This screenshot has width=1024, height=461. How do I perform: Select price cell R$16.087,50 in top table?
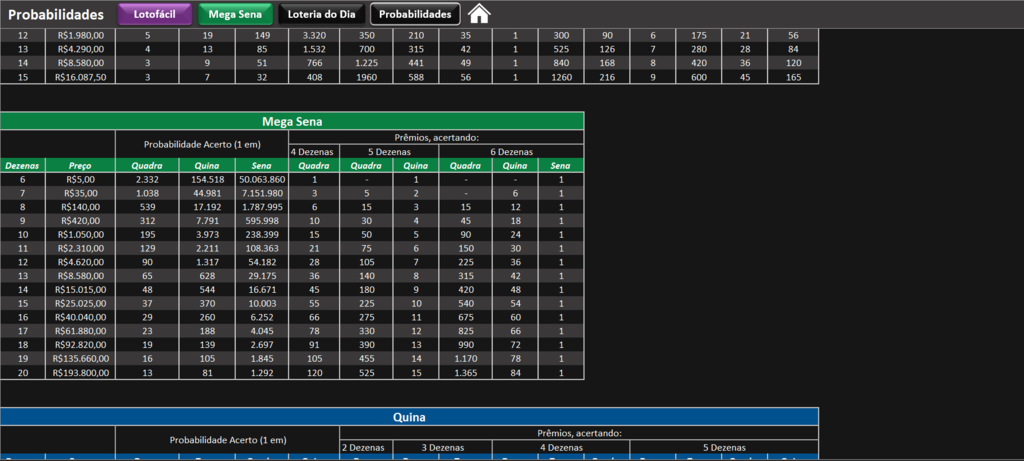coord(81,77)
